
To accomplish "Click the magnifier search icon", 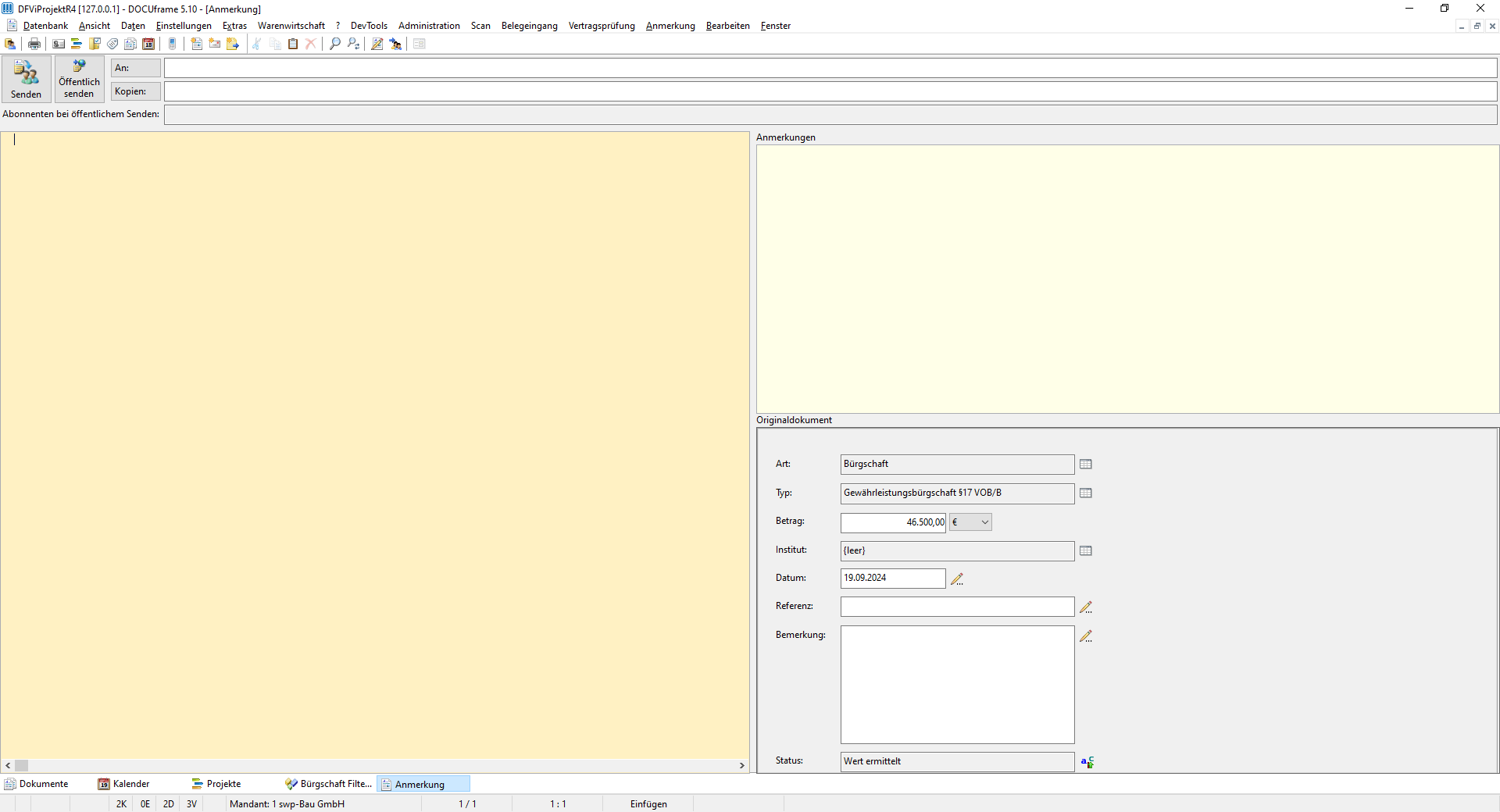I will pos(335,44).
